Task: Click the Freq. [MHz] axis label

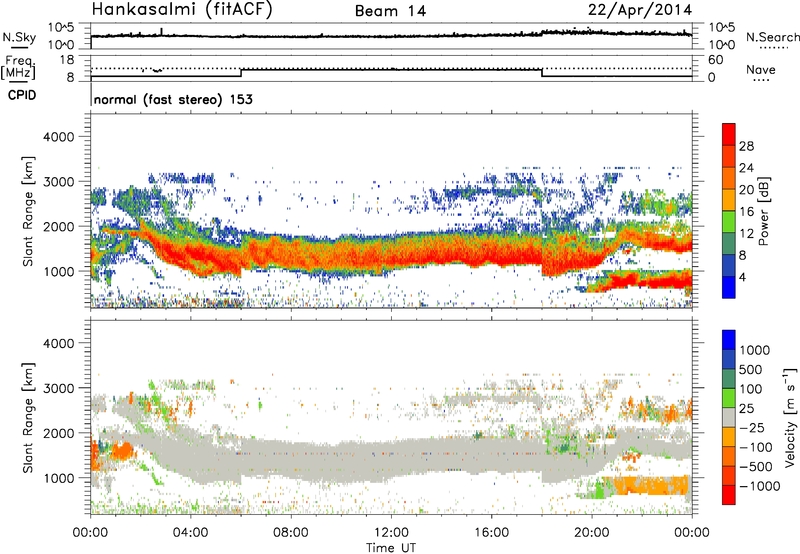Action: [x=19, y=67]
